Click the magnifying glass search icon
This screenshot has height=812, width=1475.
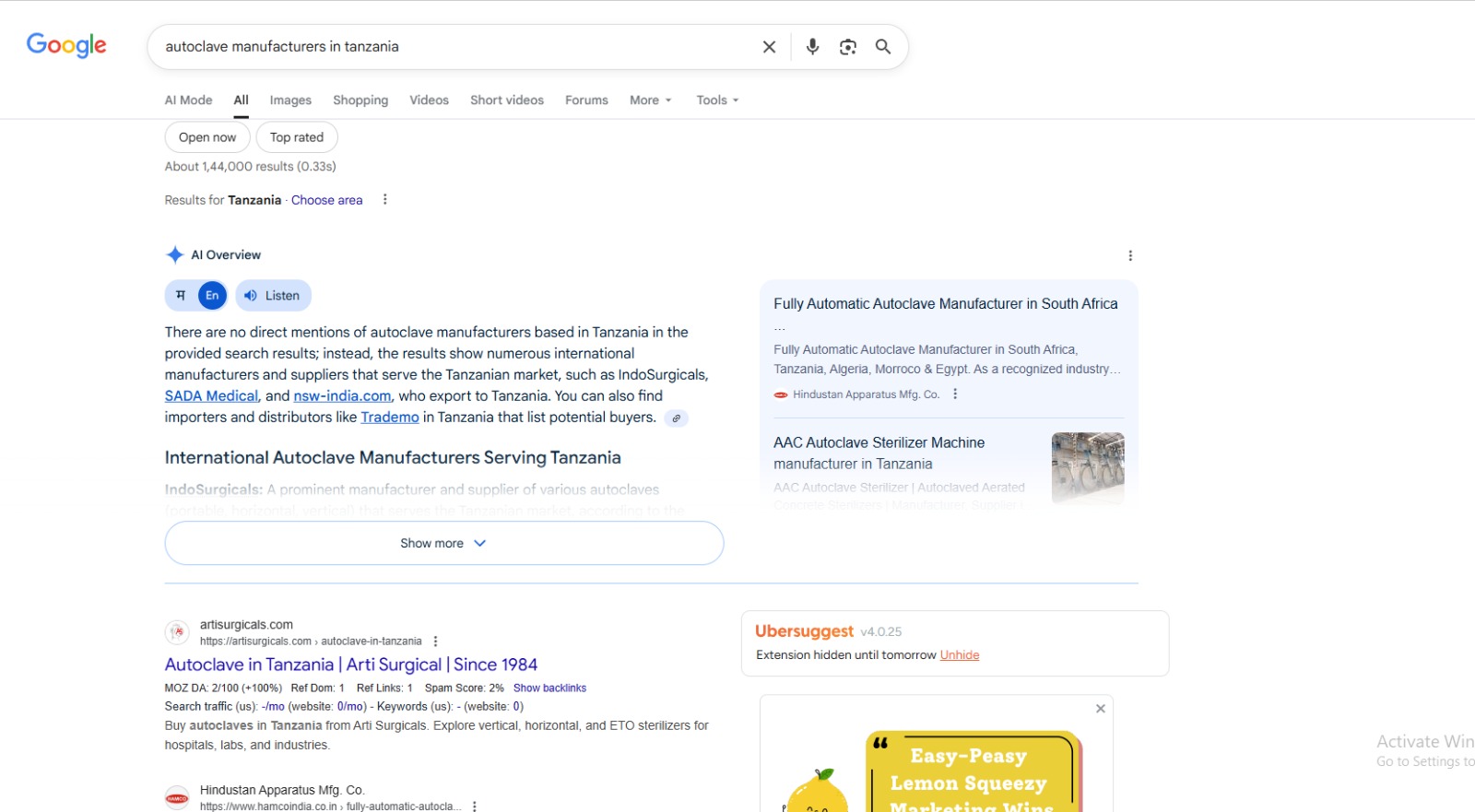point(883,47)
